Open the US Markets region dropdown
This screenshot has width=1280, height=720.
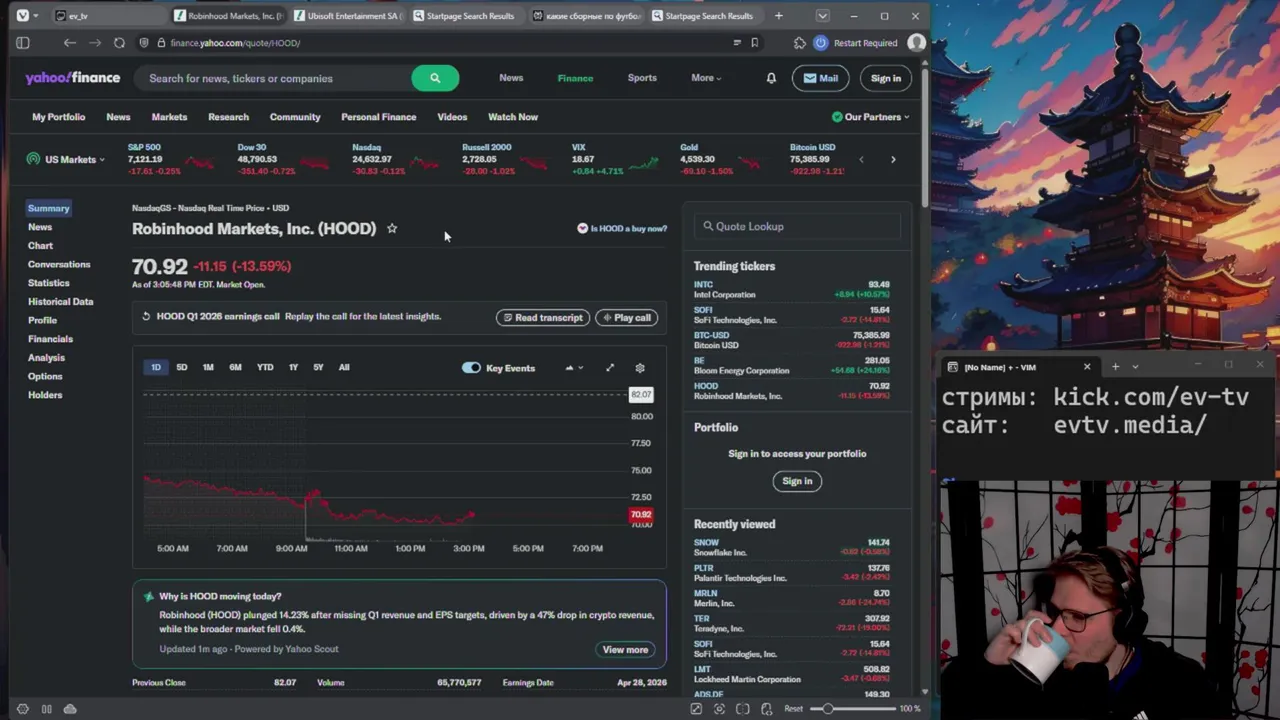66,159
